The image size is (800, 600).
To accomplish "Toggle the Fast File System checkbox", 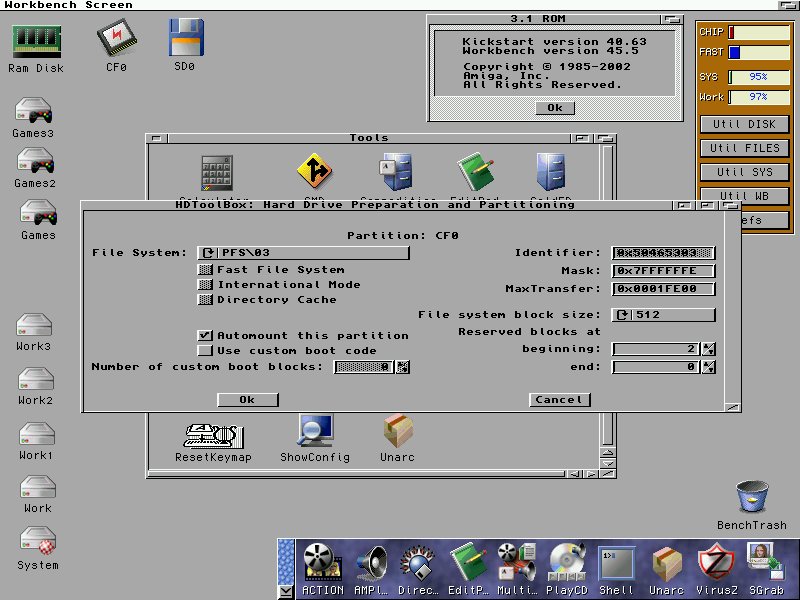I will click(x=205, y=269).
